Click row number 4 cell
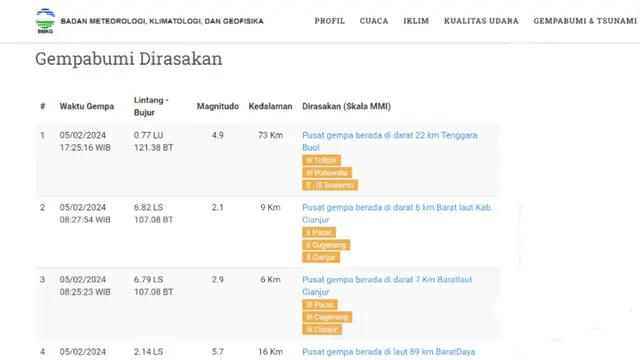Screen dimensions: 640x360 coord(42,352)
